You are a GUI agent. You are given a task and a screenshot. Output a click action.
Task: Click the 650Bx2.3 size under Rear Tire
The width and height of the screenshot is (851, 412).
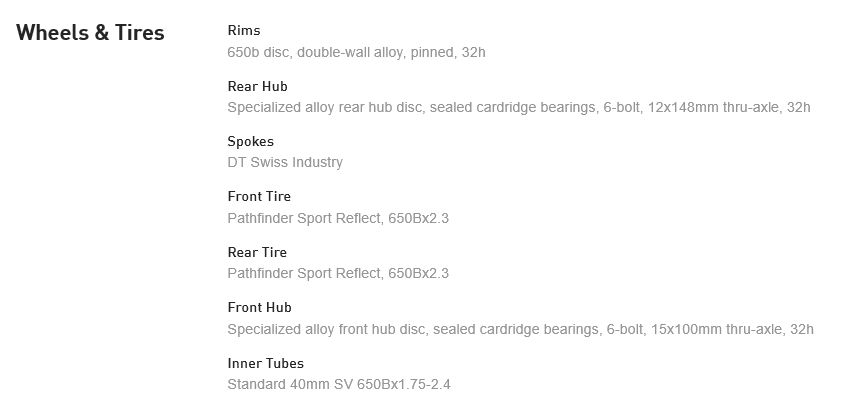[x=418, y=273]
